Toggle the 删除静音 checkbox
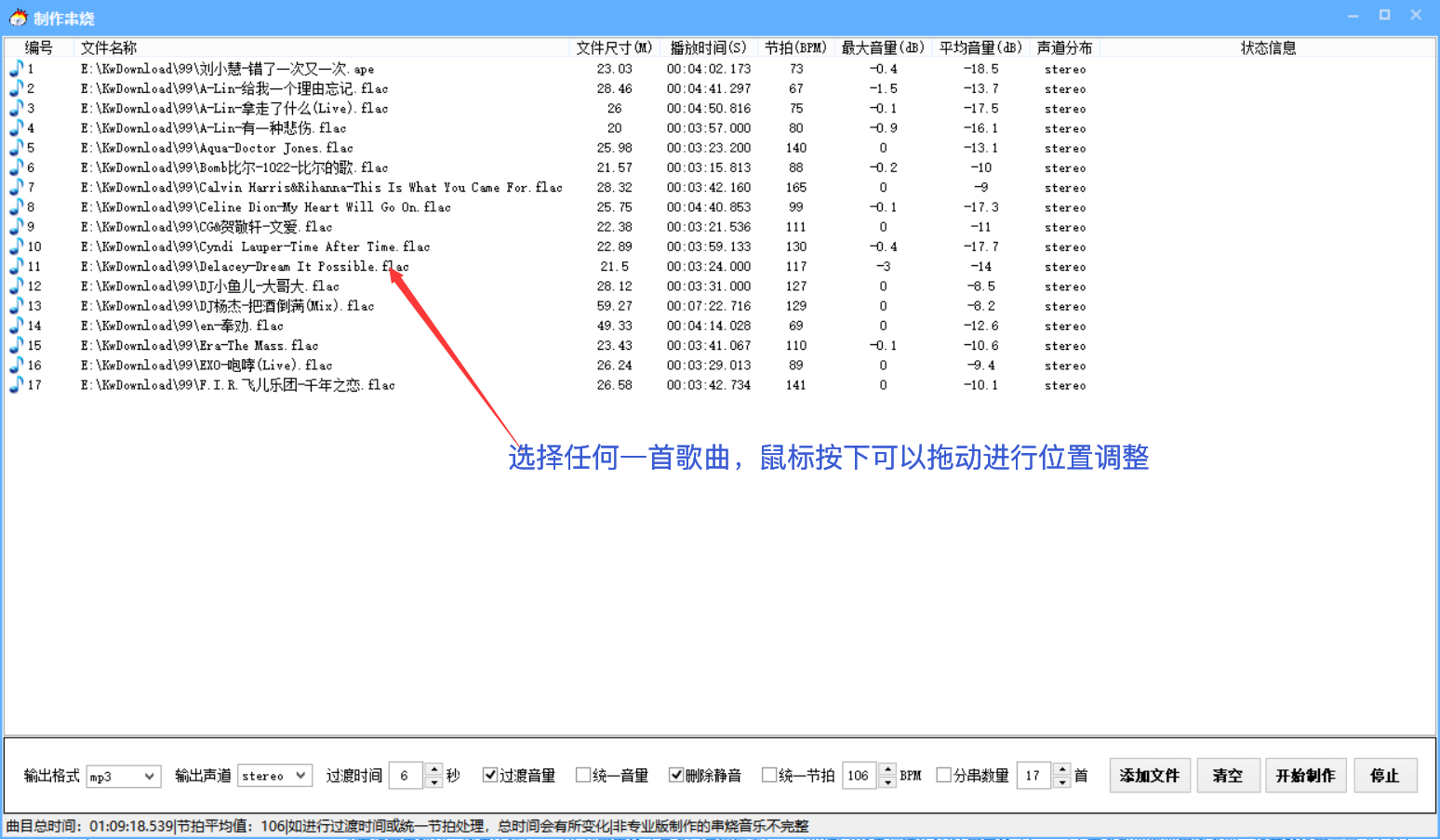Viewport: 1440px width, 840px height. pyautogui.click(x=676, y=775)
